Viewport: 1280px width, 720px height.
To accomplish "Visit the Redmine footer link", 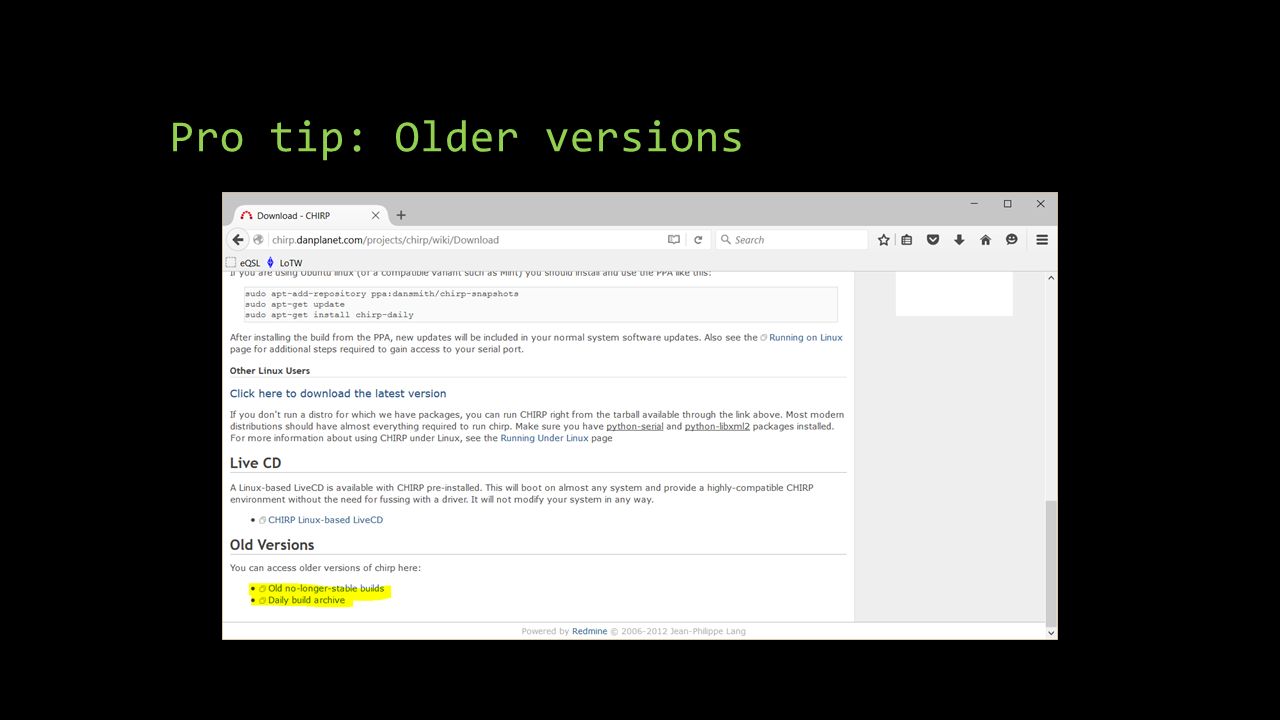I will (x=589, y=632).
